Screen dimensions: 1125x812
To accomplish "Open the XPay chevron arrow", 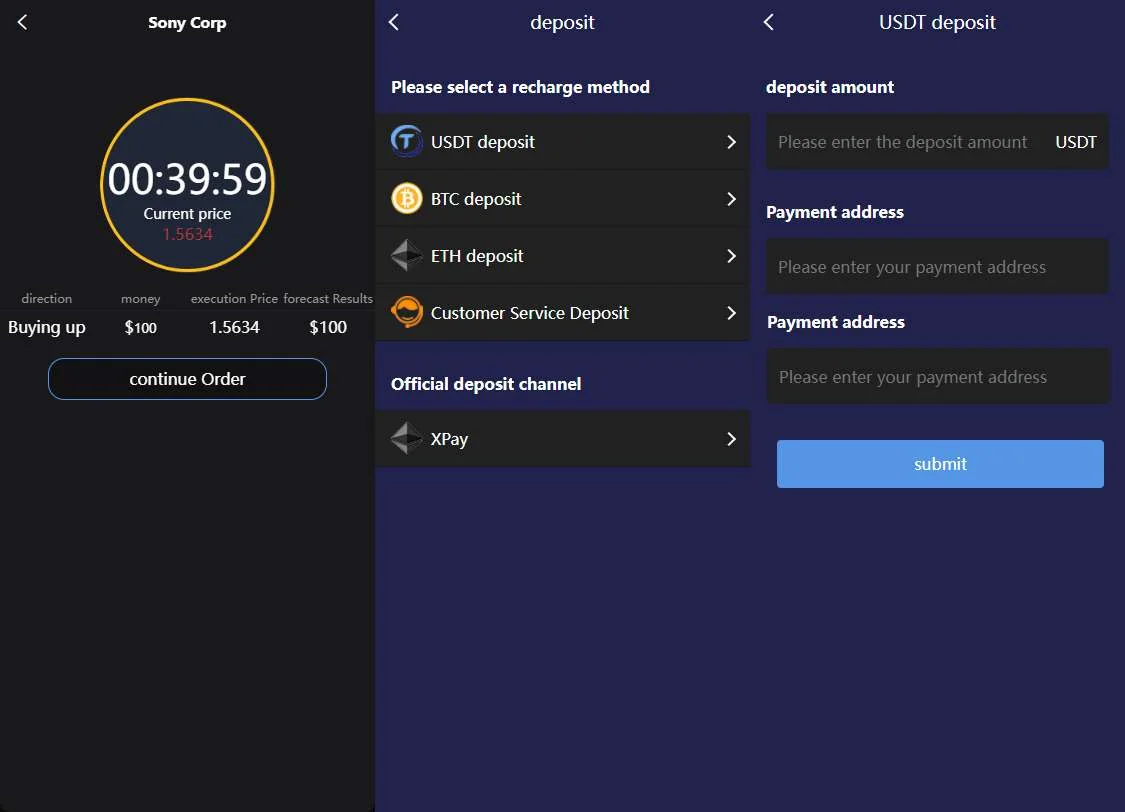I will click(x=731, y=439).
